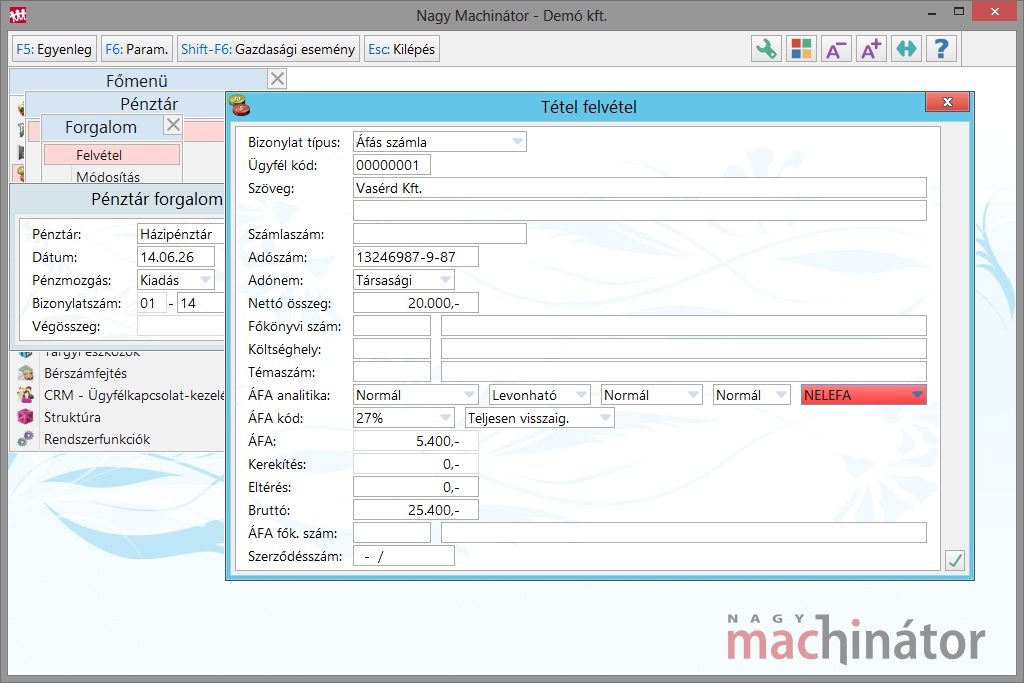Confirm entry with the green checkmark
The height and width of the screenshot is (683, 1024).
click(x=955, y=560)
